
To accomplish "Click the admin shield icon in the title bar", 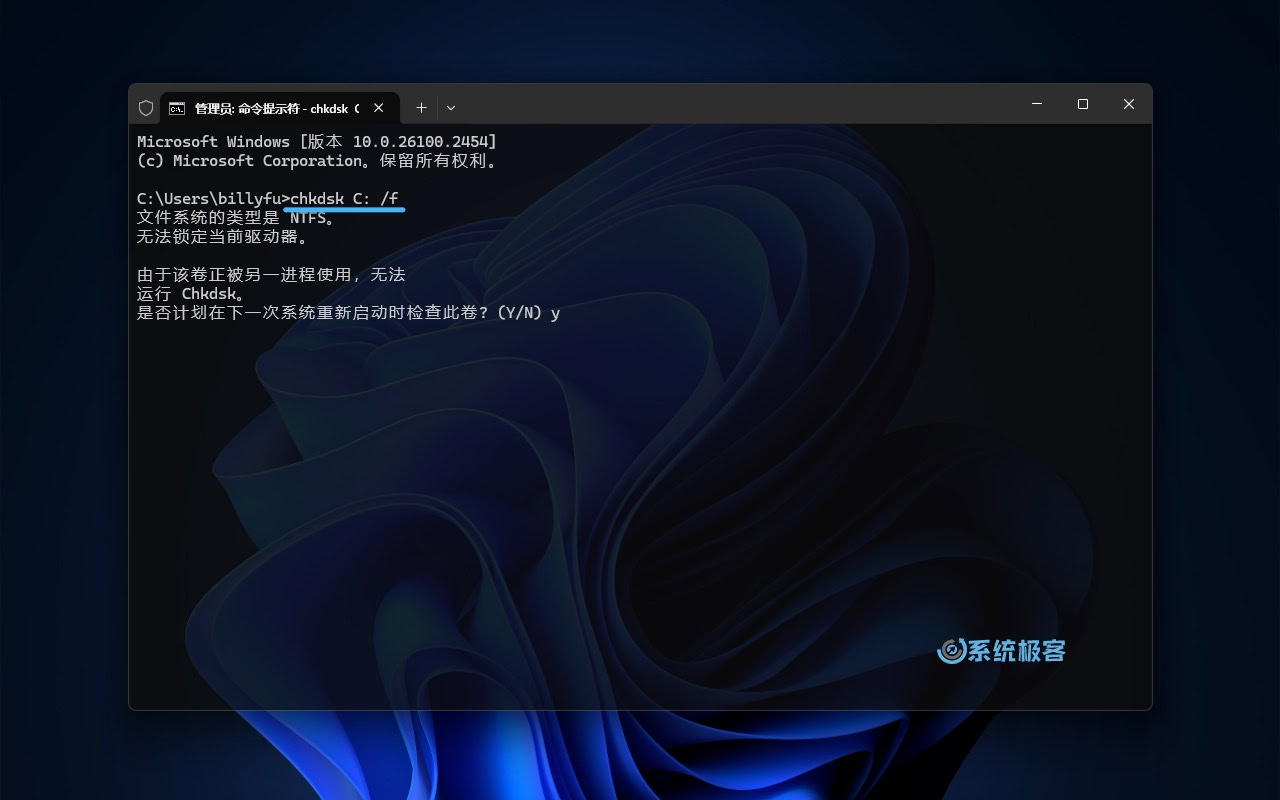I will click(x=146, y=108).
